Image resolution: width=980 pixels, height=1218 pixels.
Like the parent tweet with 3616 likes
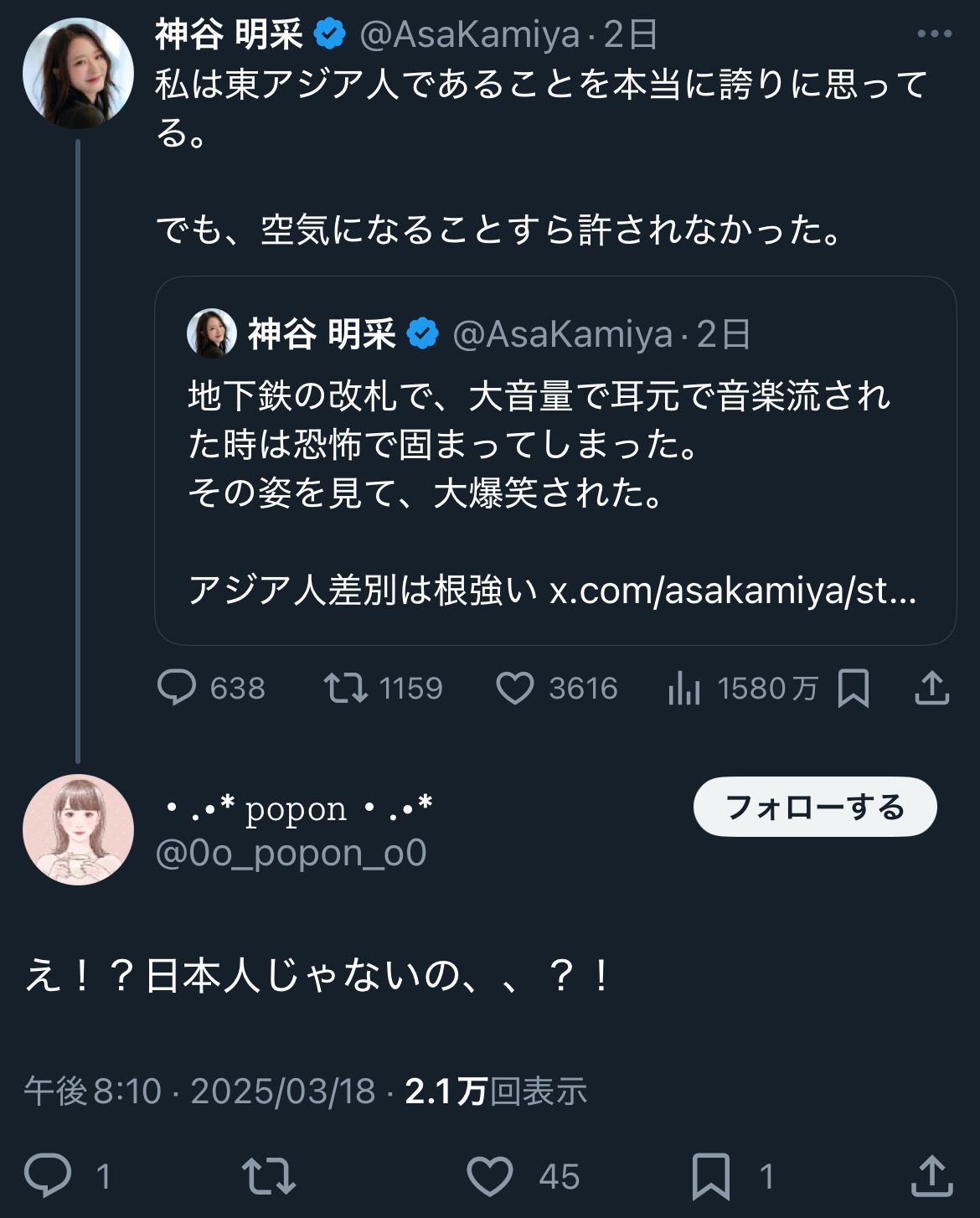pyautogui.click(x=515, y=688)
